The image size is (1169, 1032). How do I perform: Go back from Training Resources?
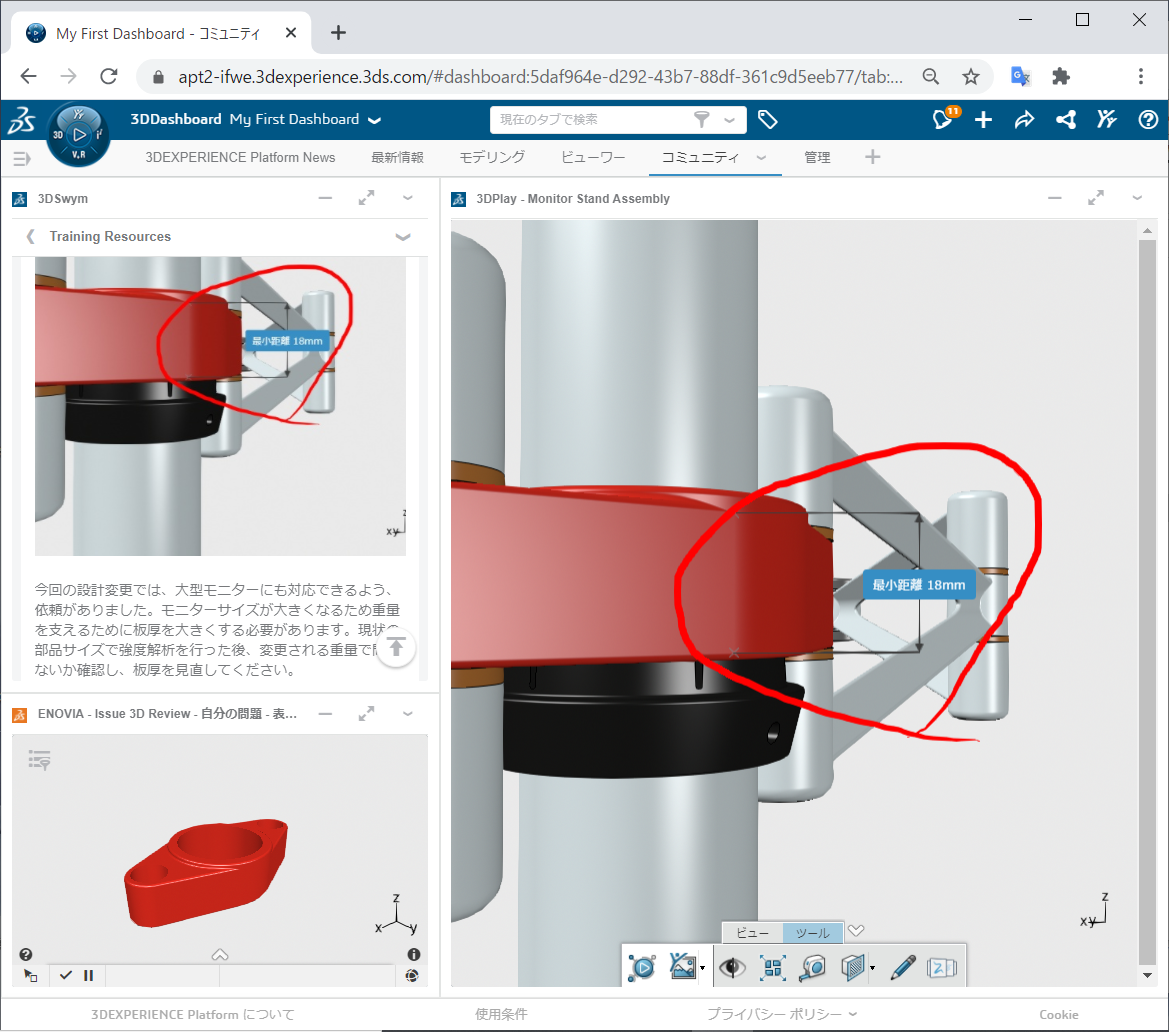point(30,236)
